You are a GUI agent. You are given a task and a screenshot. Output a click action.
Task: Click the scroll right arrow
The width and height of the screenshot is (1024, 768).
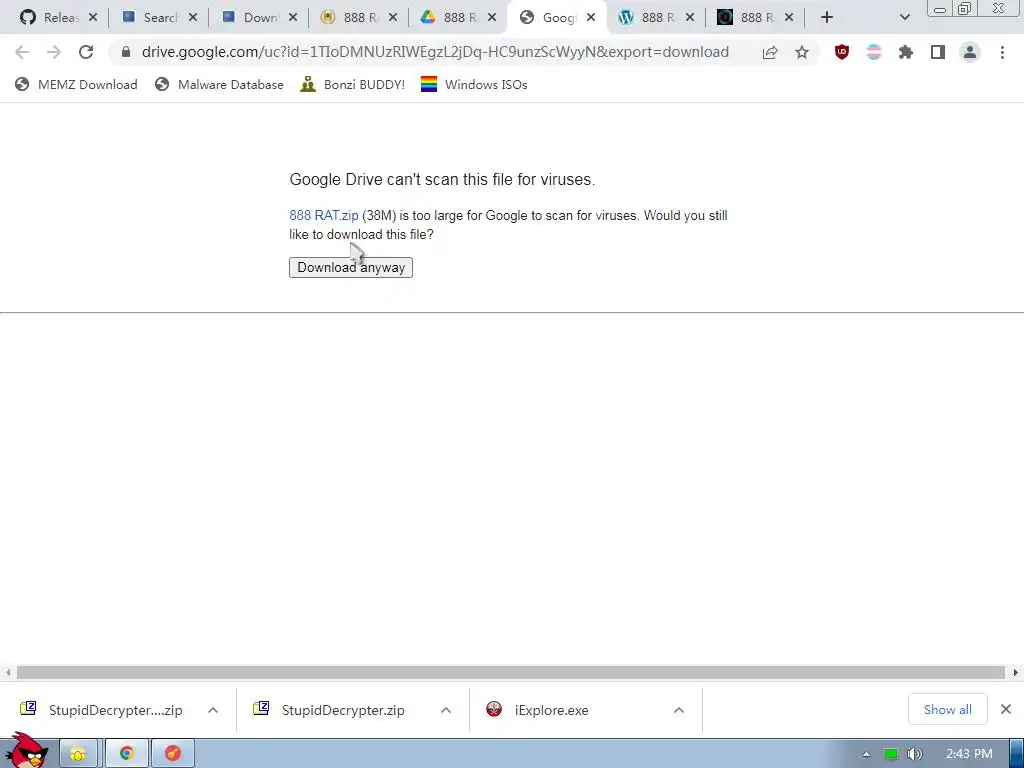[1016, 672]
